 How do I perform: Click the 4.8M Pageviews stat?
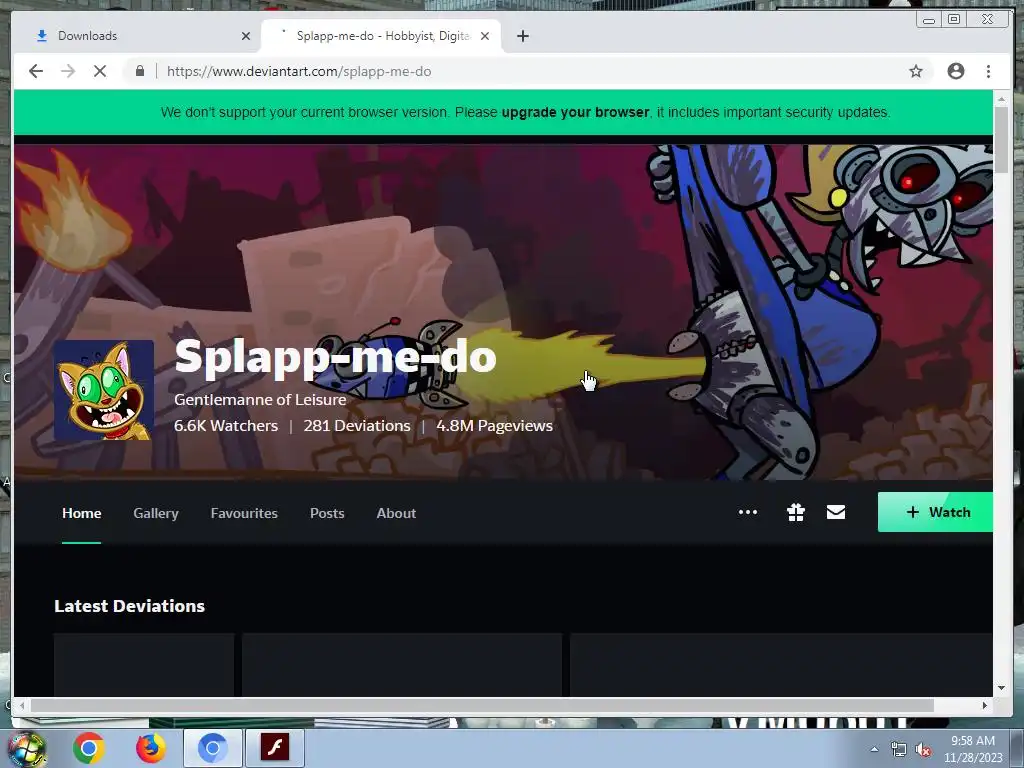(494, 426)
